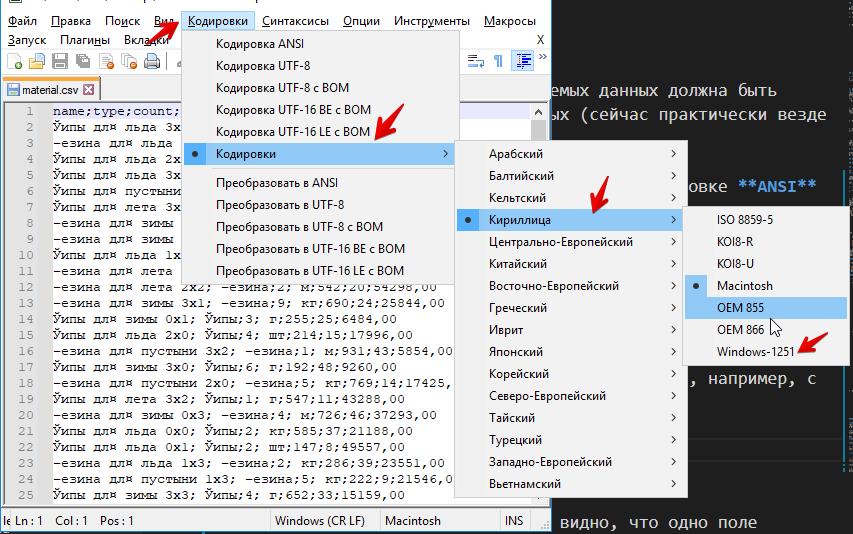Open the Синтаксисы menu
This screenshot has width=853, height=534.
[295, 21]
